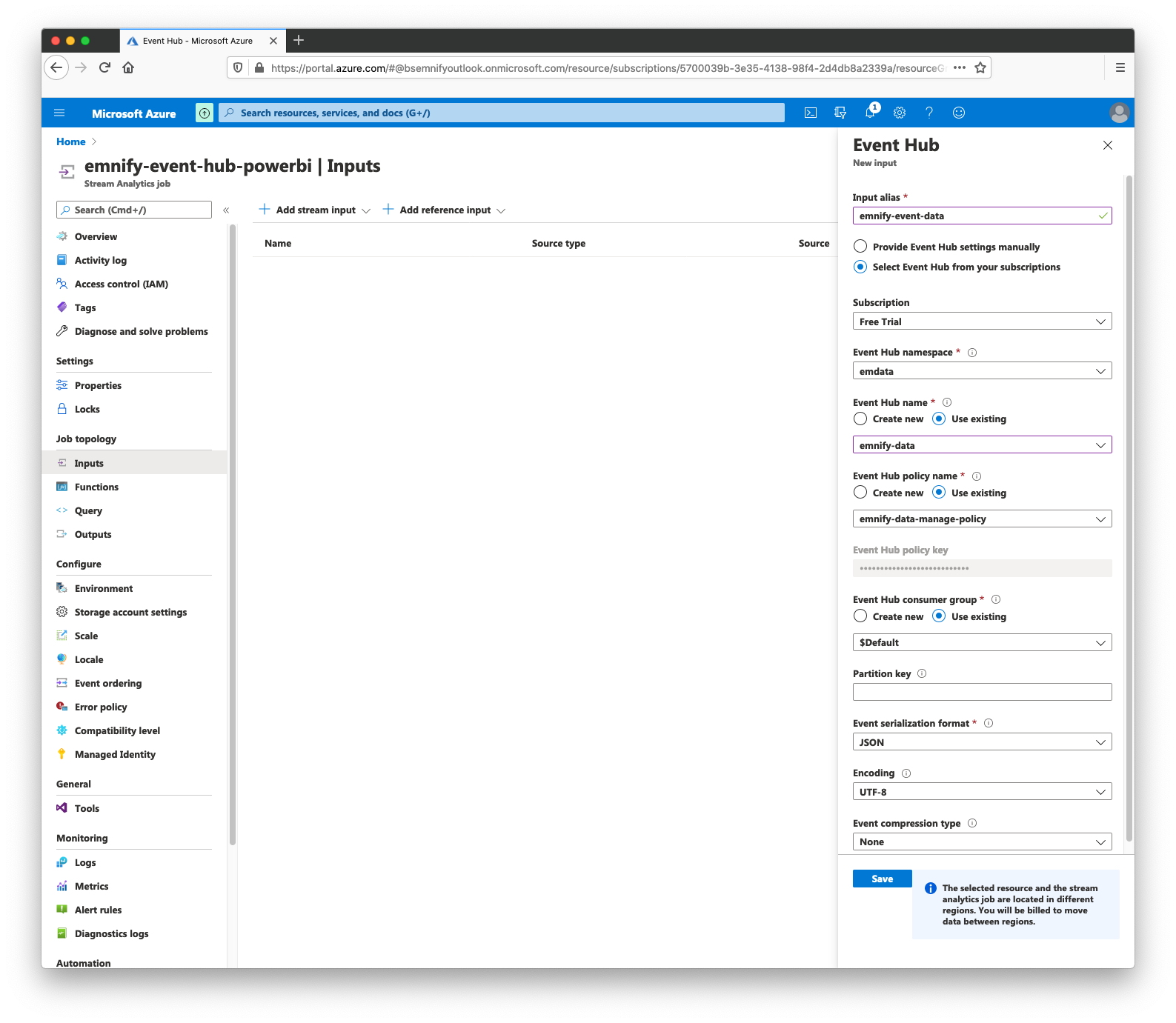The width and height of the screenshot is (1176, 1023).
Task: Open portal settings gear icon
Action: point(900,113)
